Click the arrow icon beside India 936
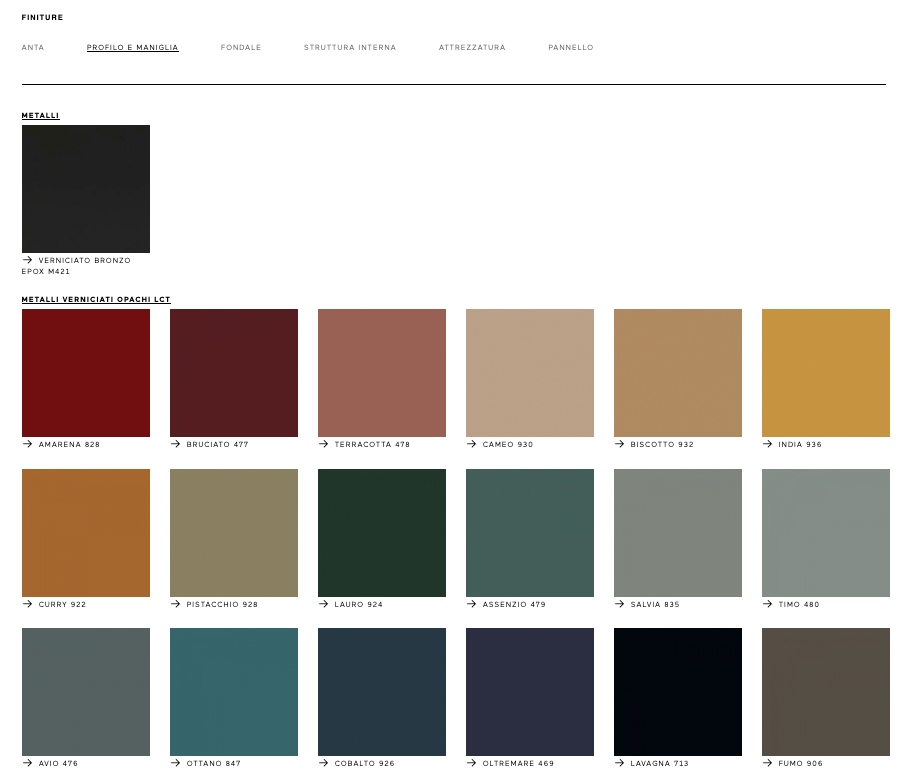This screenshot has height=780, width=912. pyautogui.click(x=767, y=444)
